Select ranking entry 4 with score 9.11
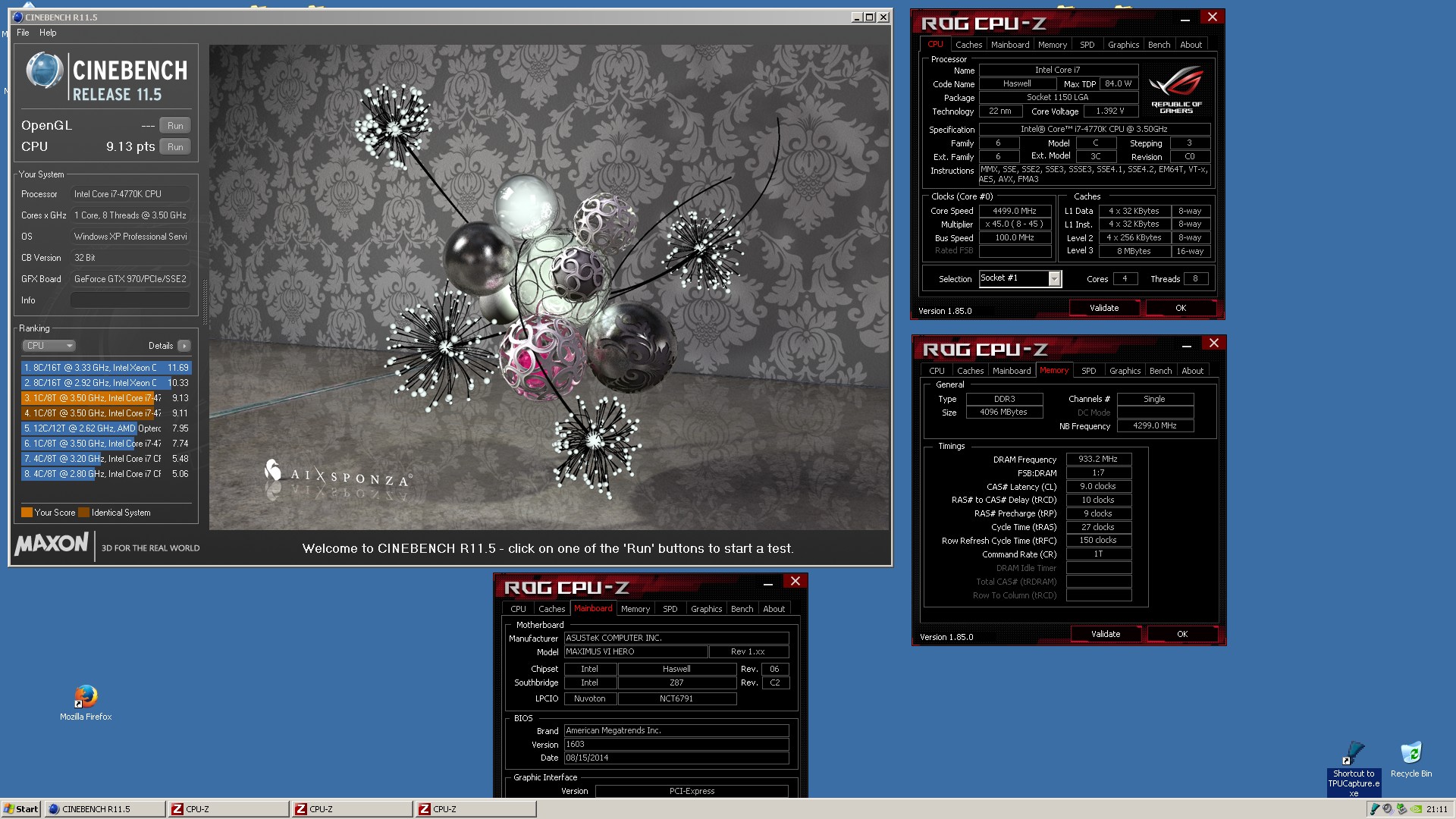Screen dimensions: 1456x819 tap(106, 413)
